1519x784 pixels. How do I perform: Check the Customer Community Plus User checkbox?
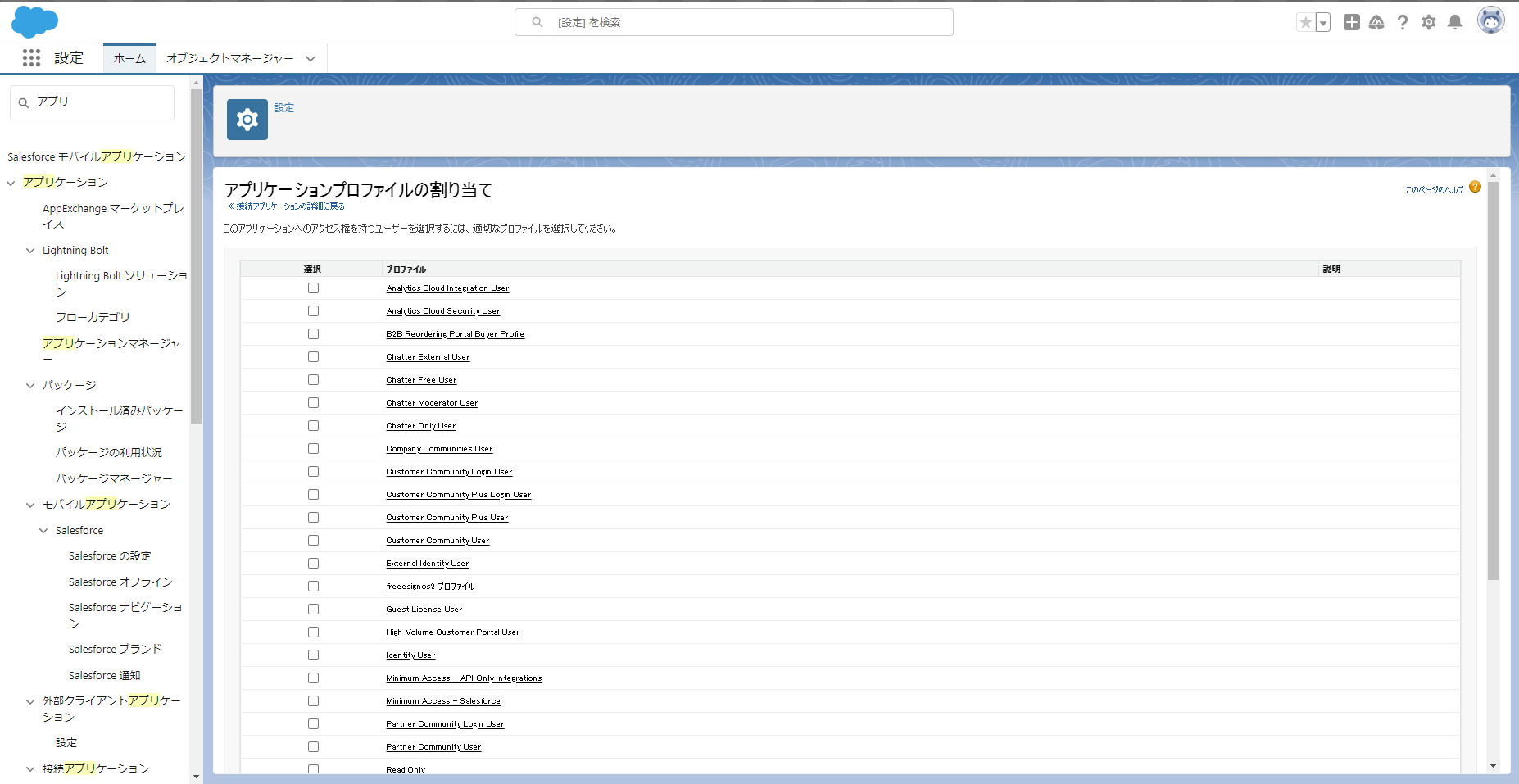[x=313, y=518]
